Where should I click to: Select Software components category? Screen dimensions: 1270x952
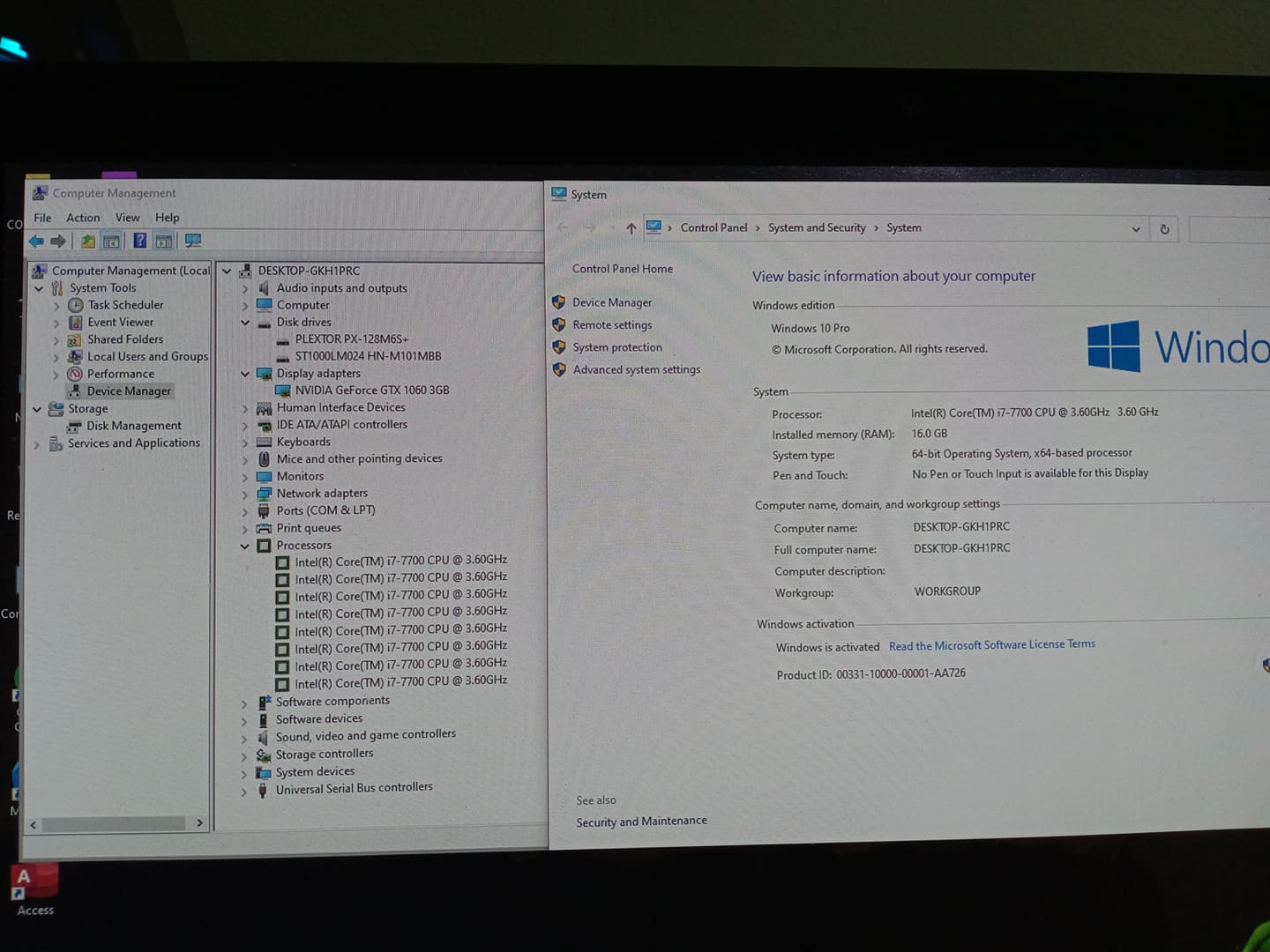pyautogui.click(x=332, y=702)
